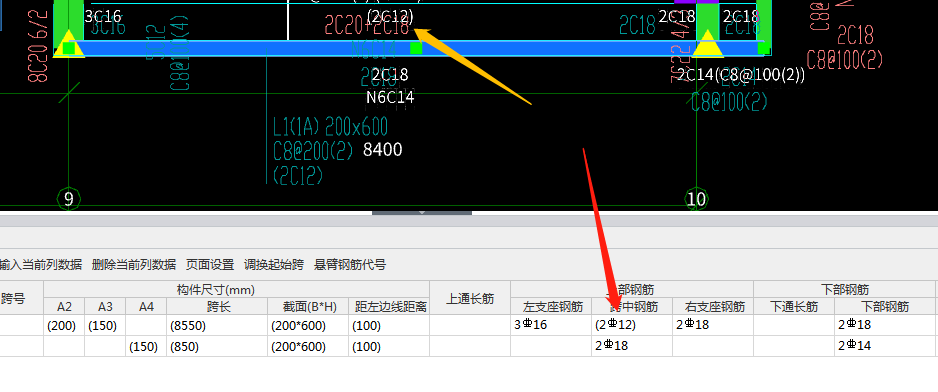Click the 下通长筋 column header
Image resolution: width=938 pixels, height=392 pixels.
point(794,307)
